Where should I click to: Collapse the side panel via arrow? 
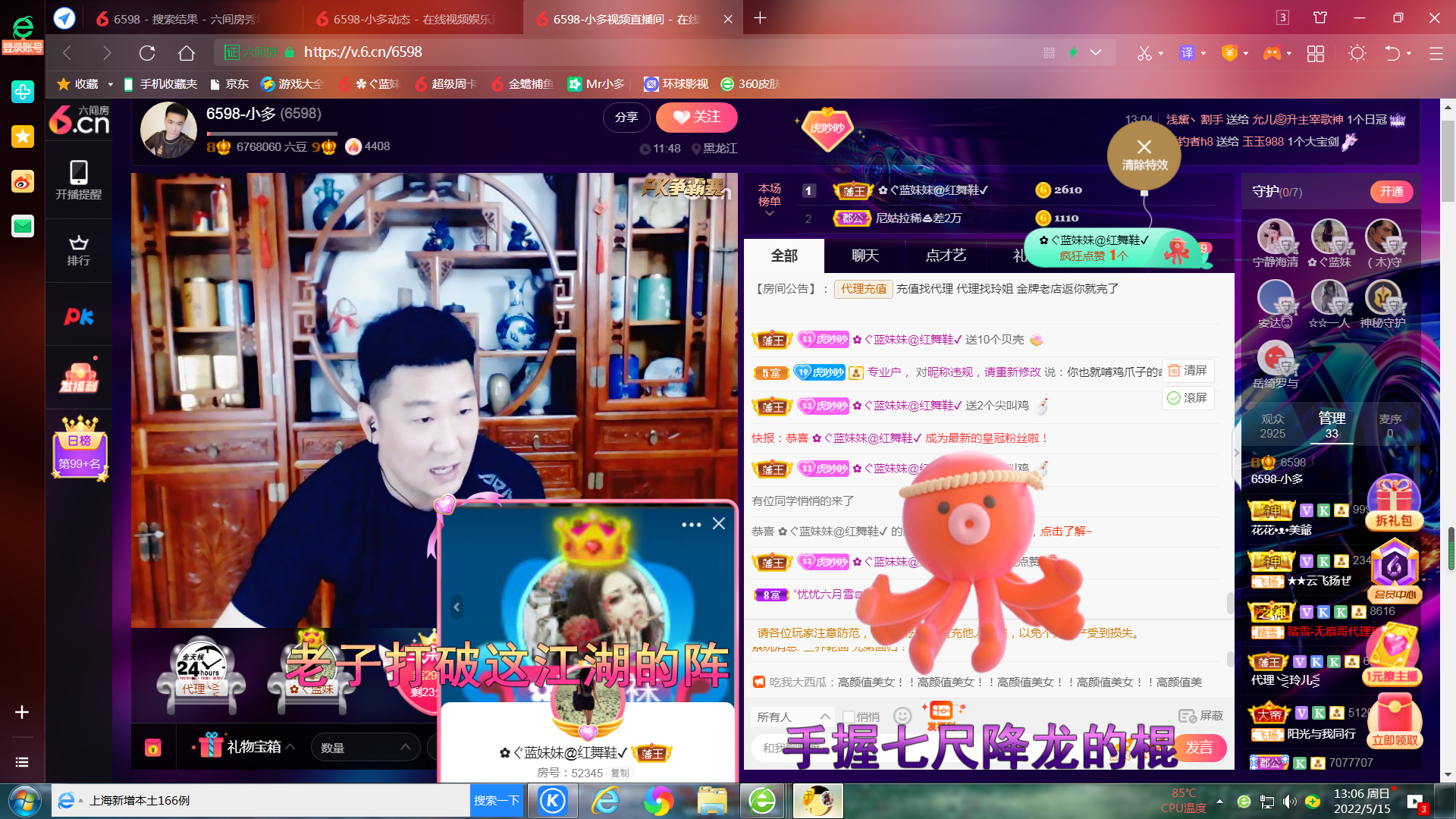point(1236,453)
